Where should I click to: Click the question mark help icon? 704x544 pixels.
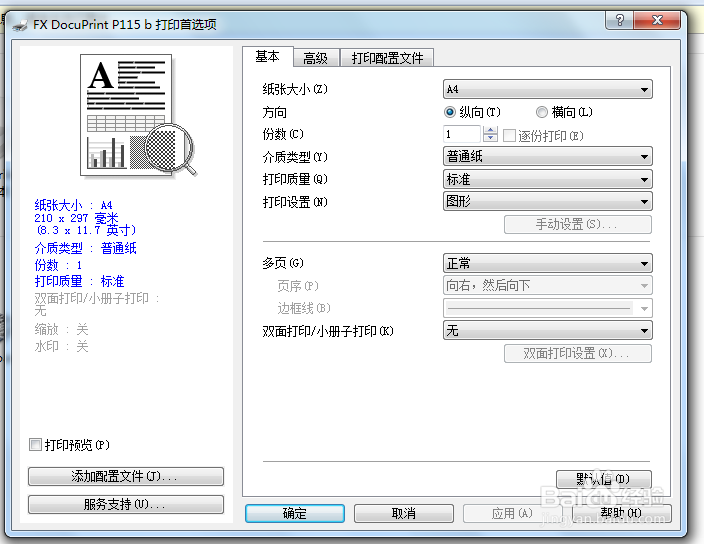[x=620, y=20]
